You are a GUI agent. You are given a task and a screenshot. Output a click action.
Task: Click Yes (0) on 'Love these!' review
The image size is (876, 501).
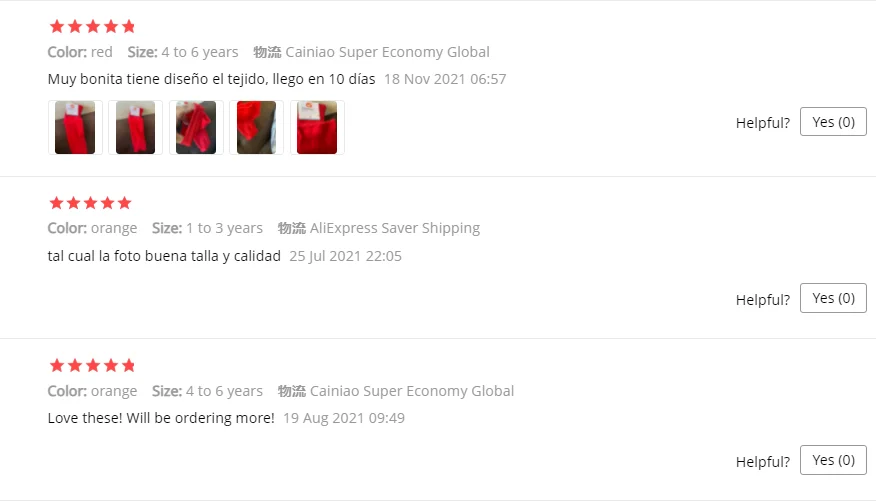pos(833,460)
